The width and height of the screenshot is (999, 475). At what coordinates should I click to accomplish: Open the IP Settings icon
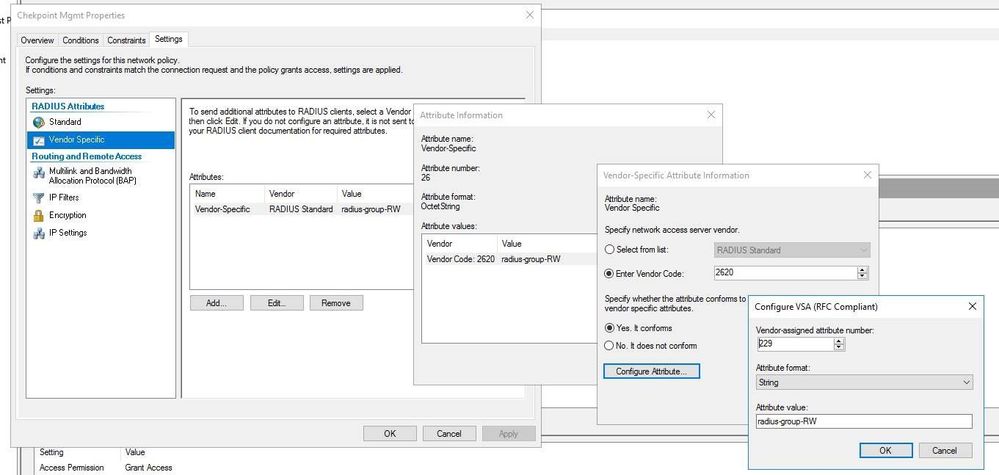click(39, 233)
